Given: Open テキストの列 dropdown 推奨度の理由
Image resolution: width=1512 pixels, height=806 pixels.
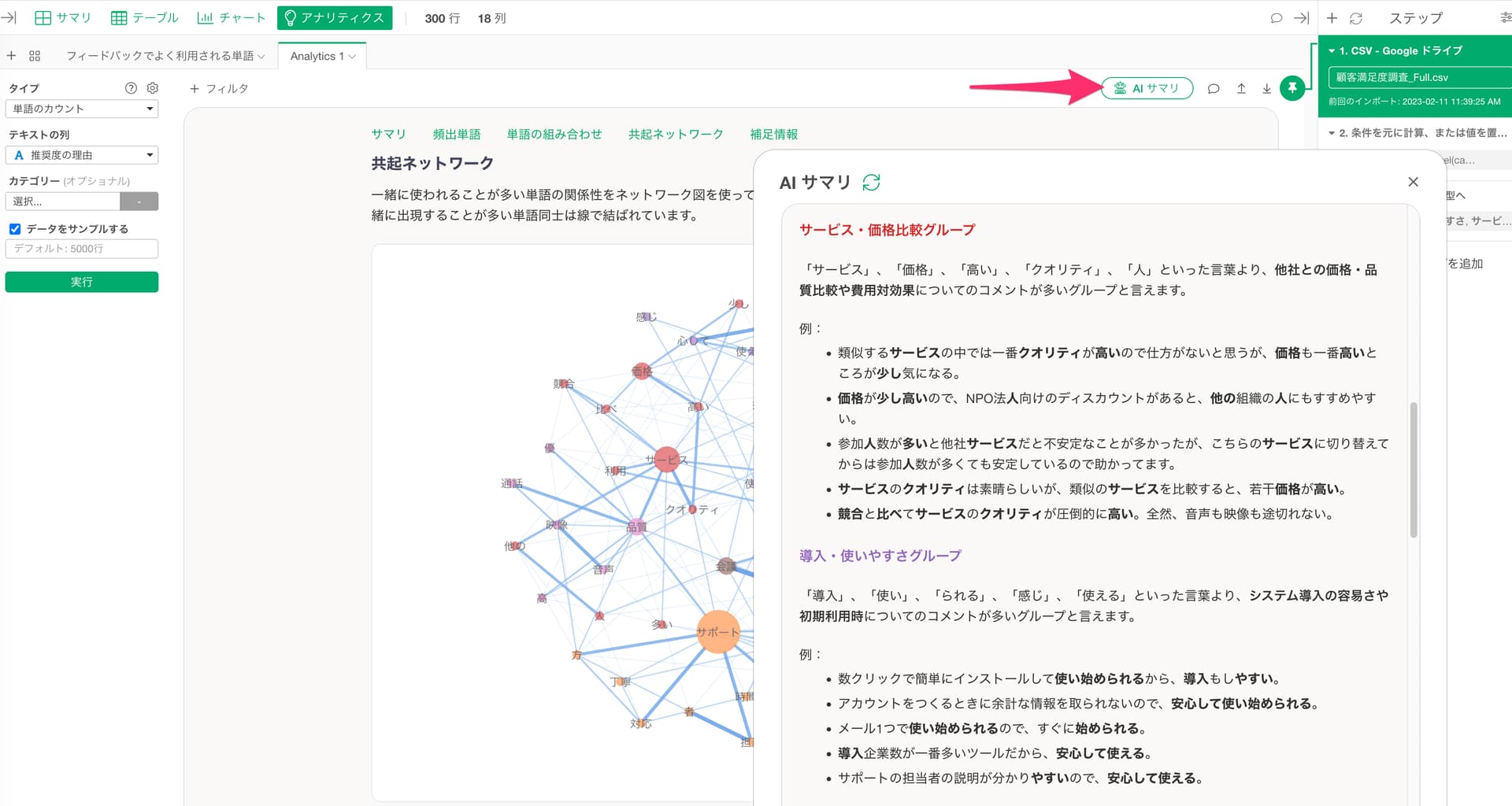Looking at the screenshot, I should pos(82,155).
